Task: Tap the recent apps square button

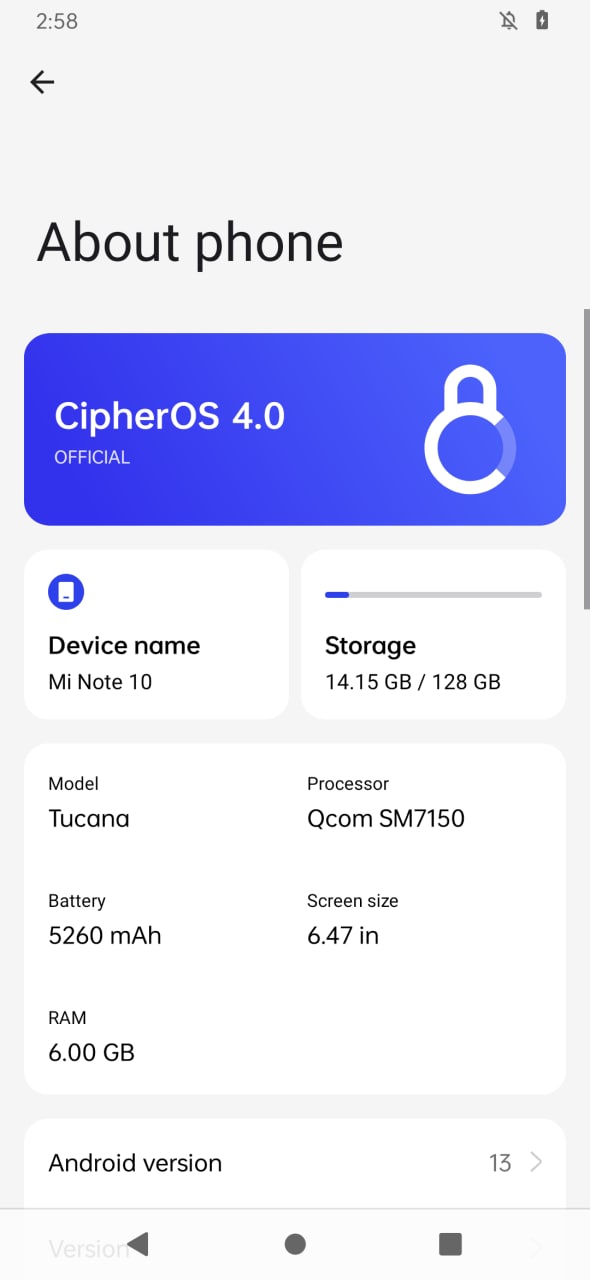Action: tap(449, 1244)
